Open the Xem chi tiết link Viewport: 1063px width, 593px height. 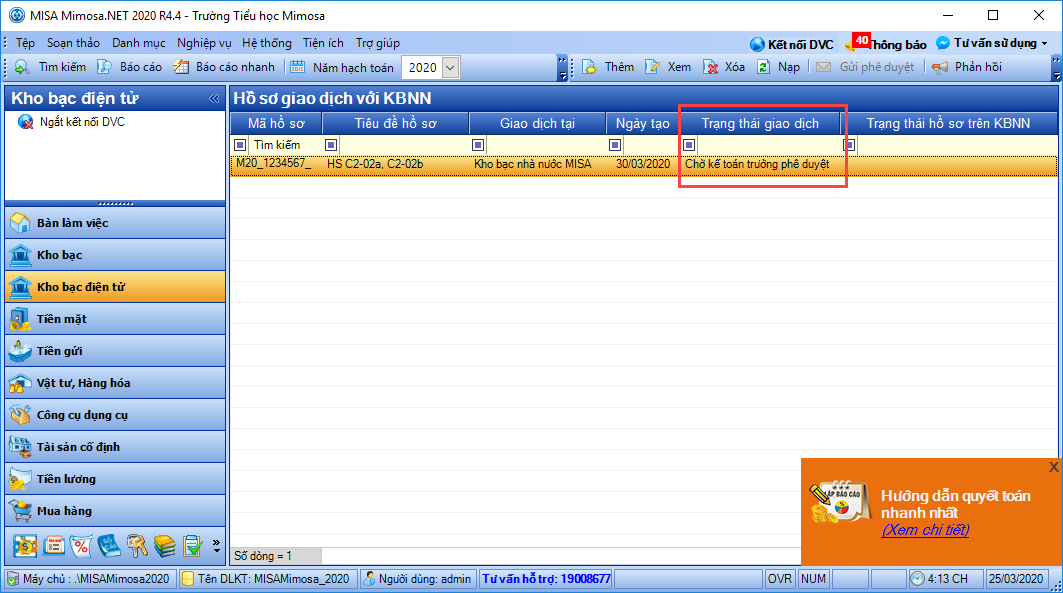click(925, 530)
